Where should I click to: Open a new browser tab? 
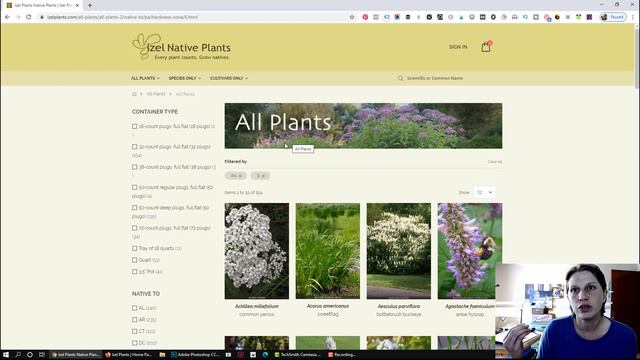click(90, 5)
